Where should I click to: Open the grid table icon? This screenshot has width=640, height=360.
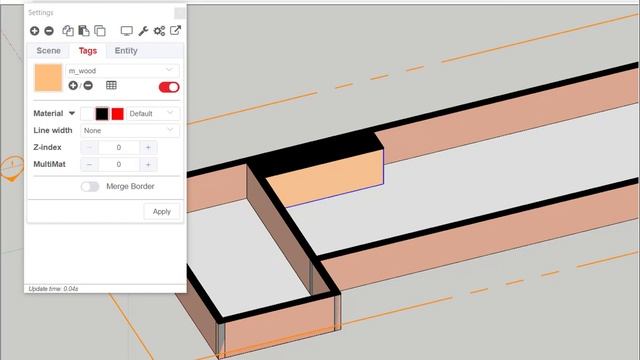[x=111, y=85]
